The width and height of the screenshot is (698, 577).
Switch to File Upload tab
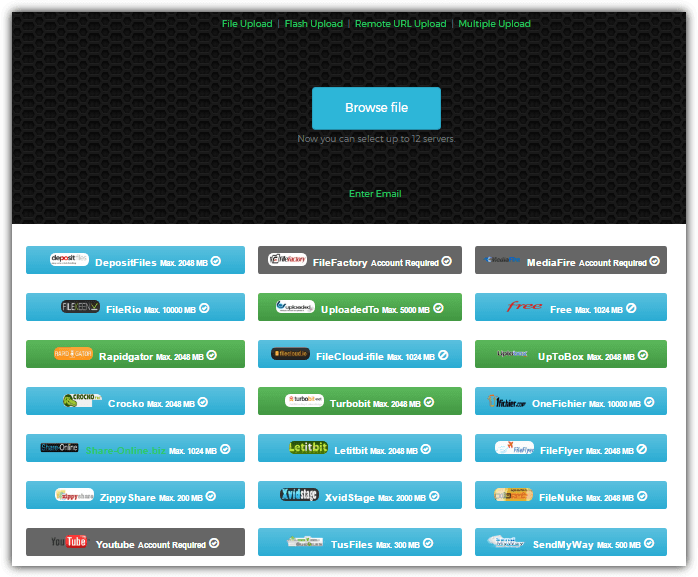point(247,24)
